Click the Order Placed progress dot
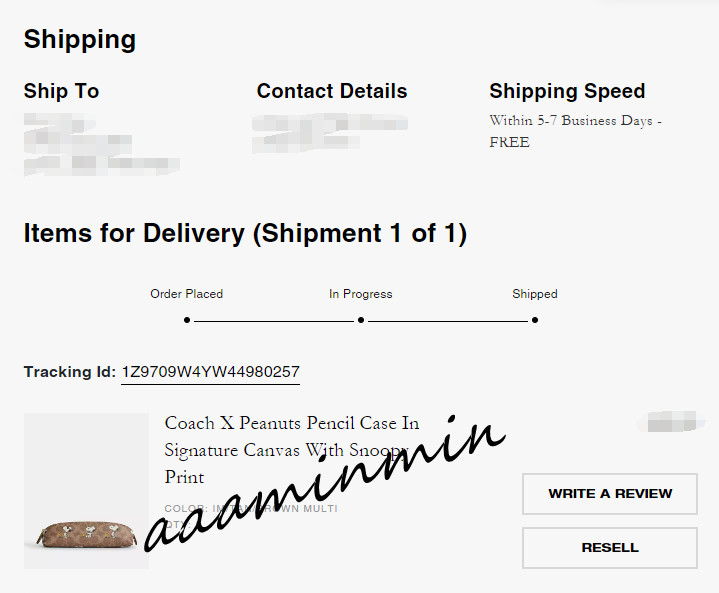The image size is (719, 593). pos(187,321)
